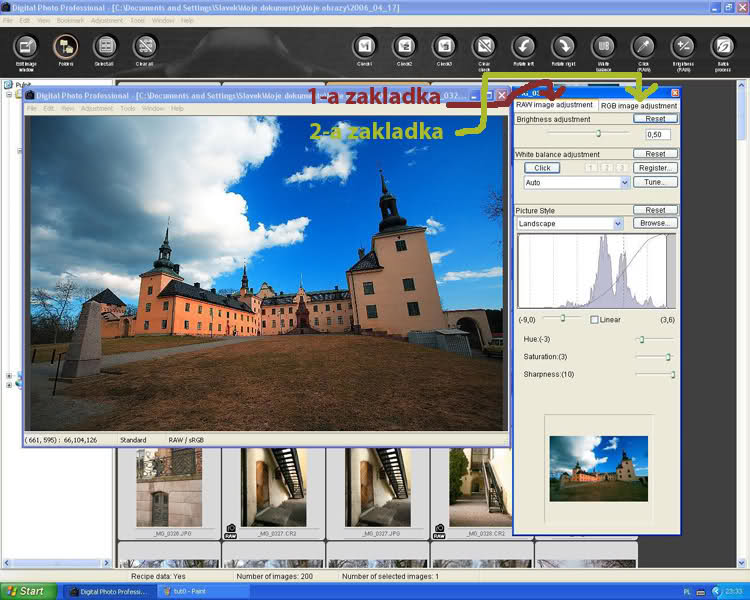
Task: Click the Clear check toolbar icon
Action: tap(484, 47)
